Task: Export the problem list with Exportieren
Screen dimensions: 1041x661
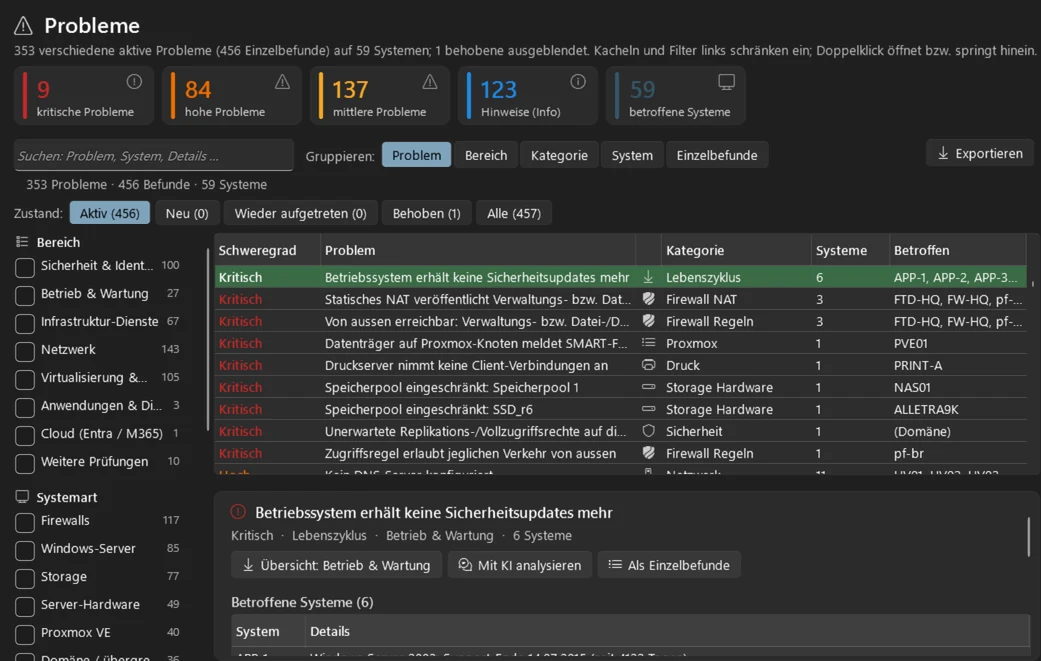Action: (x=980, y=153)
